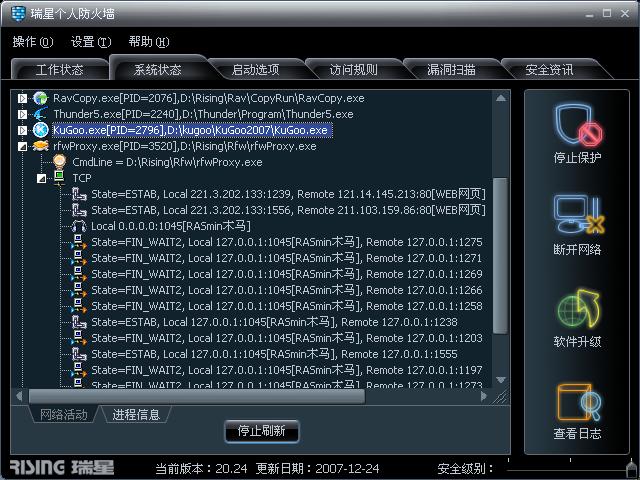Click the headphone icon beside Local 0.0.0.0:1045
This screenshot has height=480, width=640.
tap(79, 226)
